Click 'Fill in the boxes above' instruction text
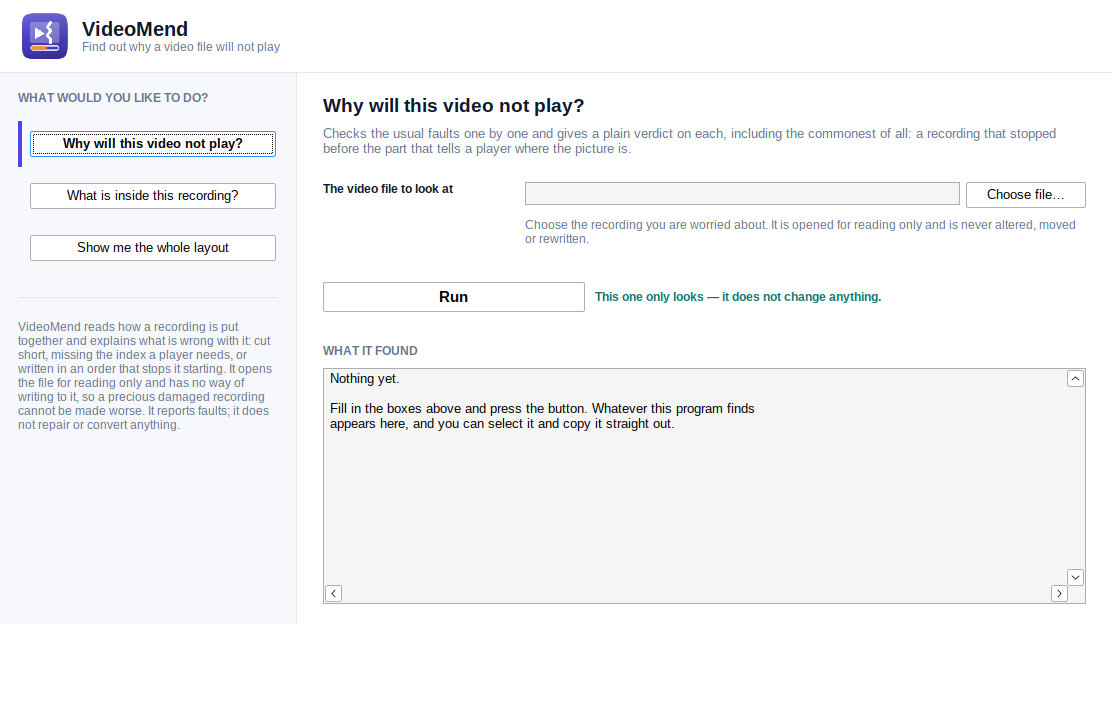Screen dimensions: 1112x726 [542, 416]
